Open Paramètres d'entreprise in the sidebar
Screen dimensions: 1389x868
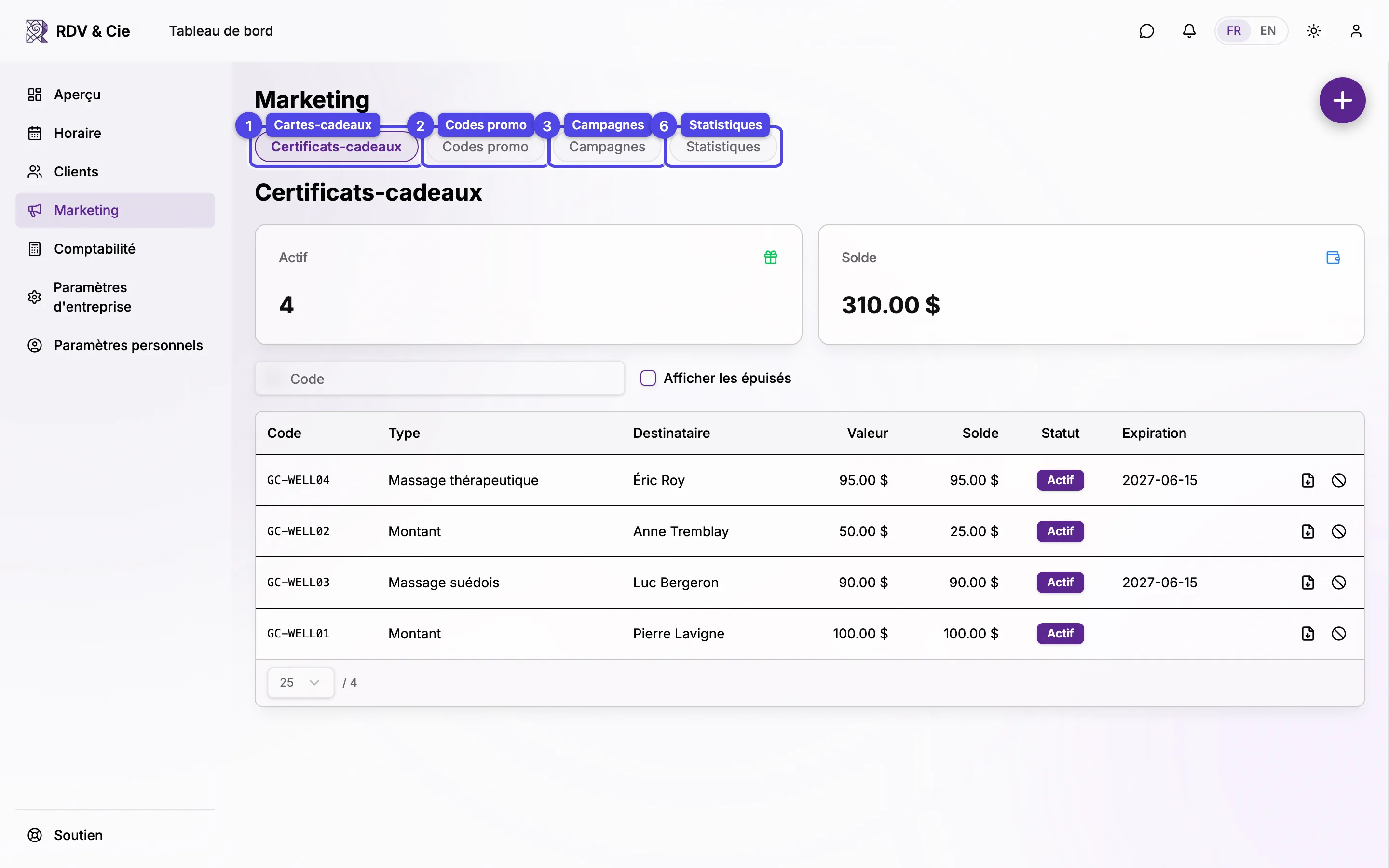pyautogui.click(x=115, y=297)
